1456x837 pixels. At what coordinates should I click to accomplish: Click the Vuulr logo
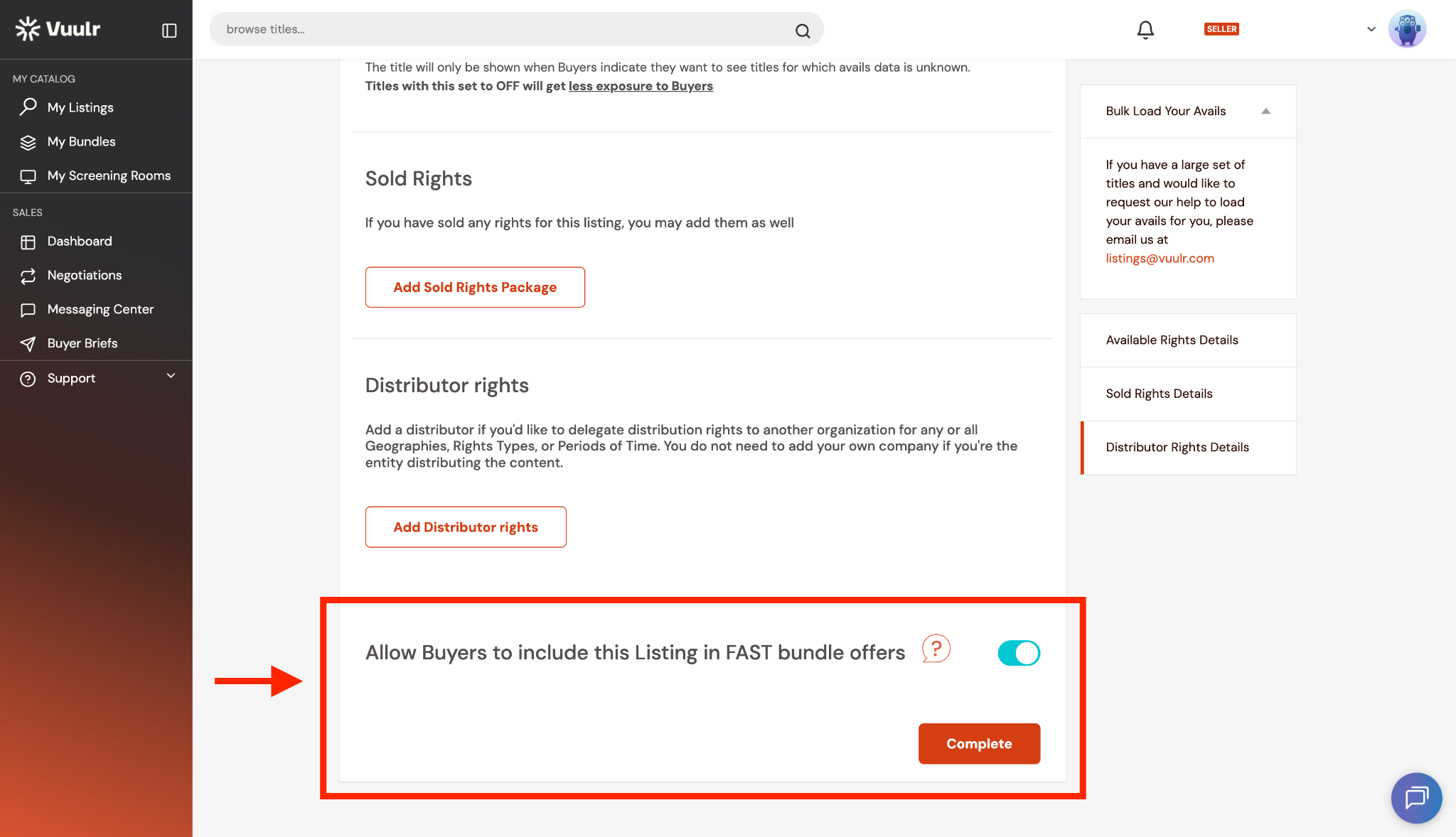(58, 29)
